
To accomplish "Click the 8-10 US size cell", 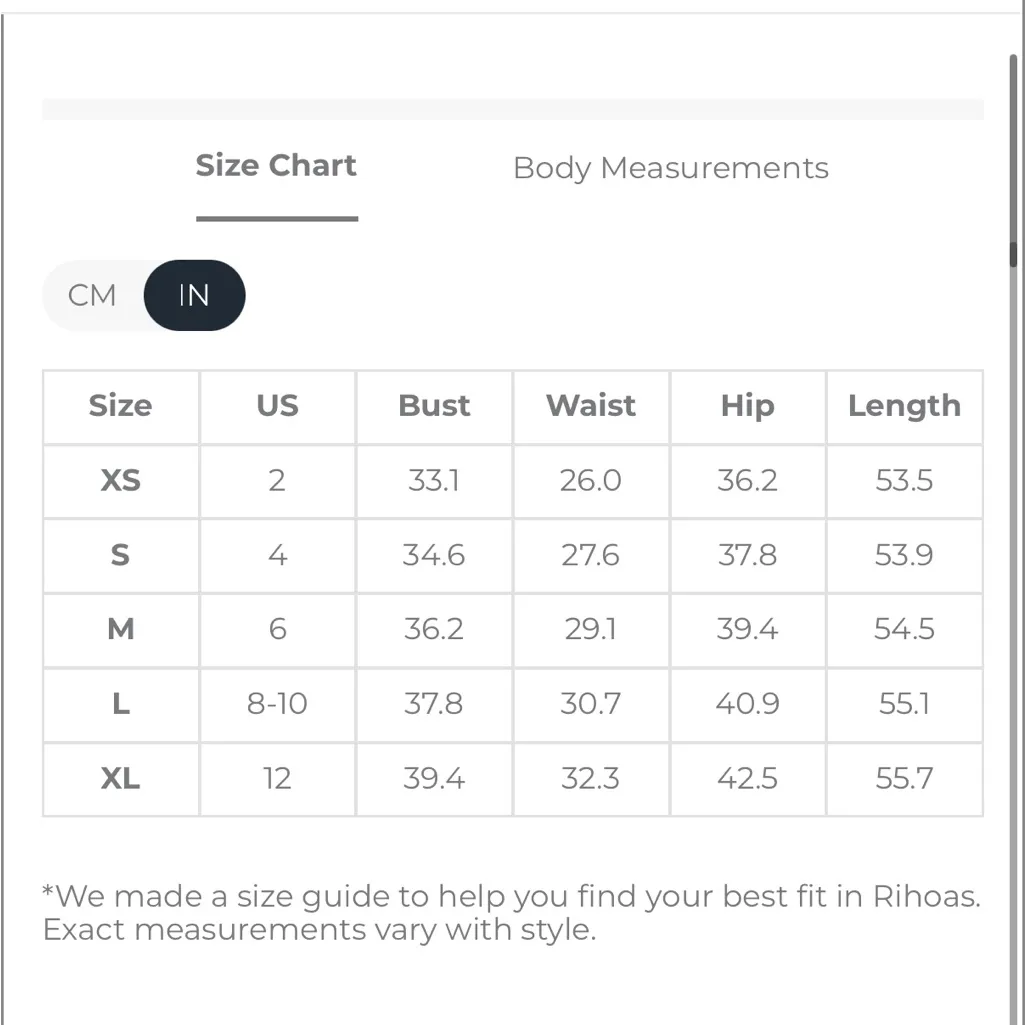I will 277,704.
